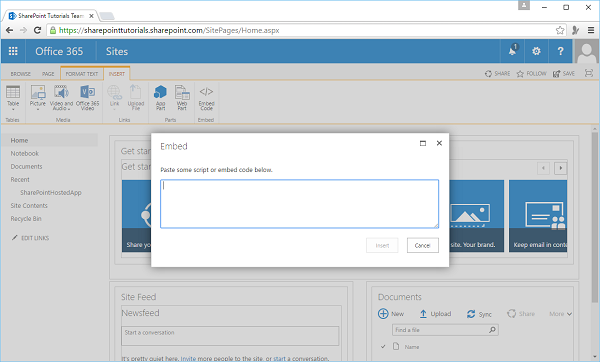The image size is (600, 362).
Task: Go to Home in the left navigation
Action: [19, 140]
